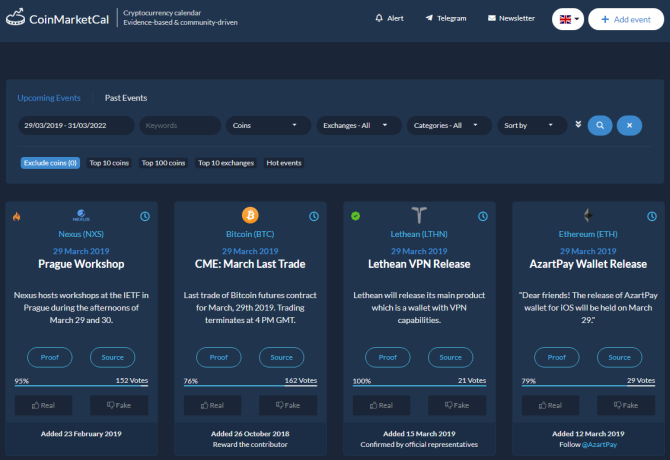Click the Ethereum (ETH) coin link

(588, 234)
